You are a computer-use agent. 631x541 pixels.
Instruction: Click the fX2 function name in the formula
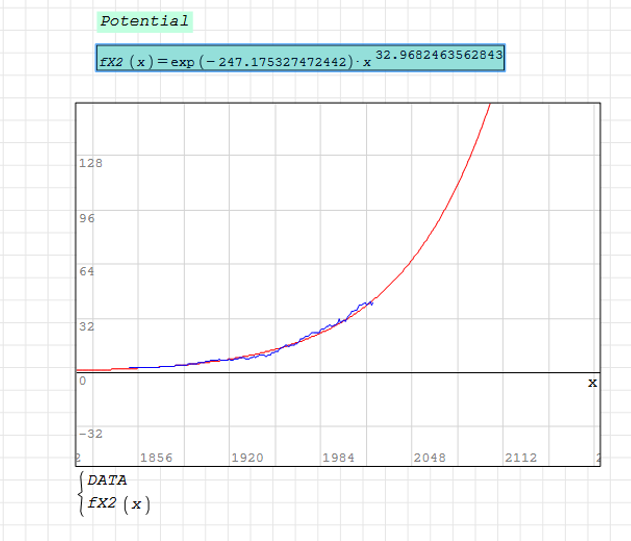click(x=115, y=62)
